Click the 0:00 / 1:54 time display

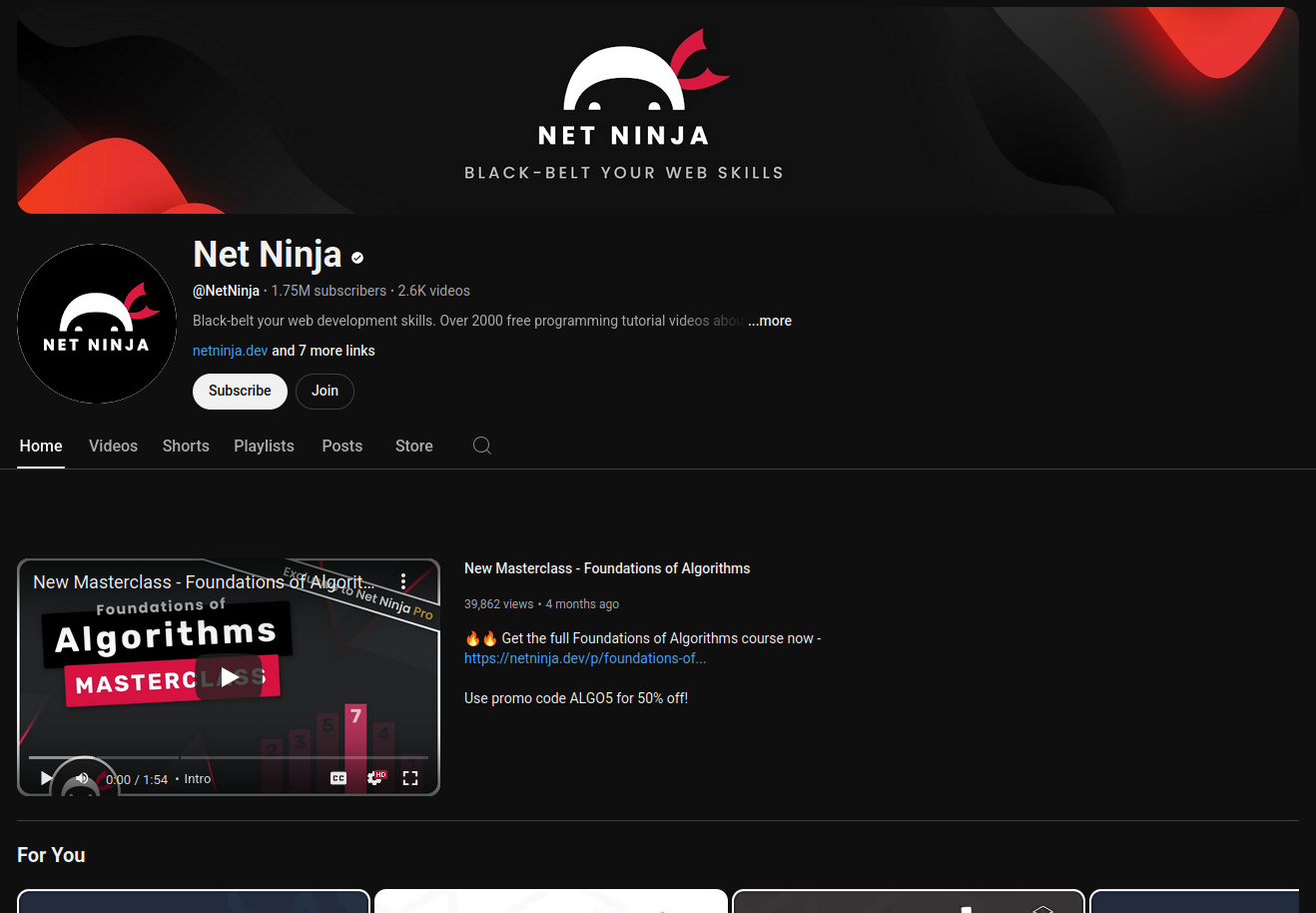[137, 779]
